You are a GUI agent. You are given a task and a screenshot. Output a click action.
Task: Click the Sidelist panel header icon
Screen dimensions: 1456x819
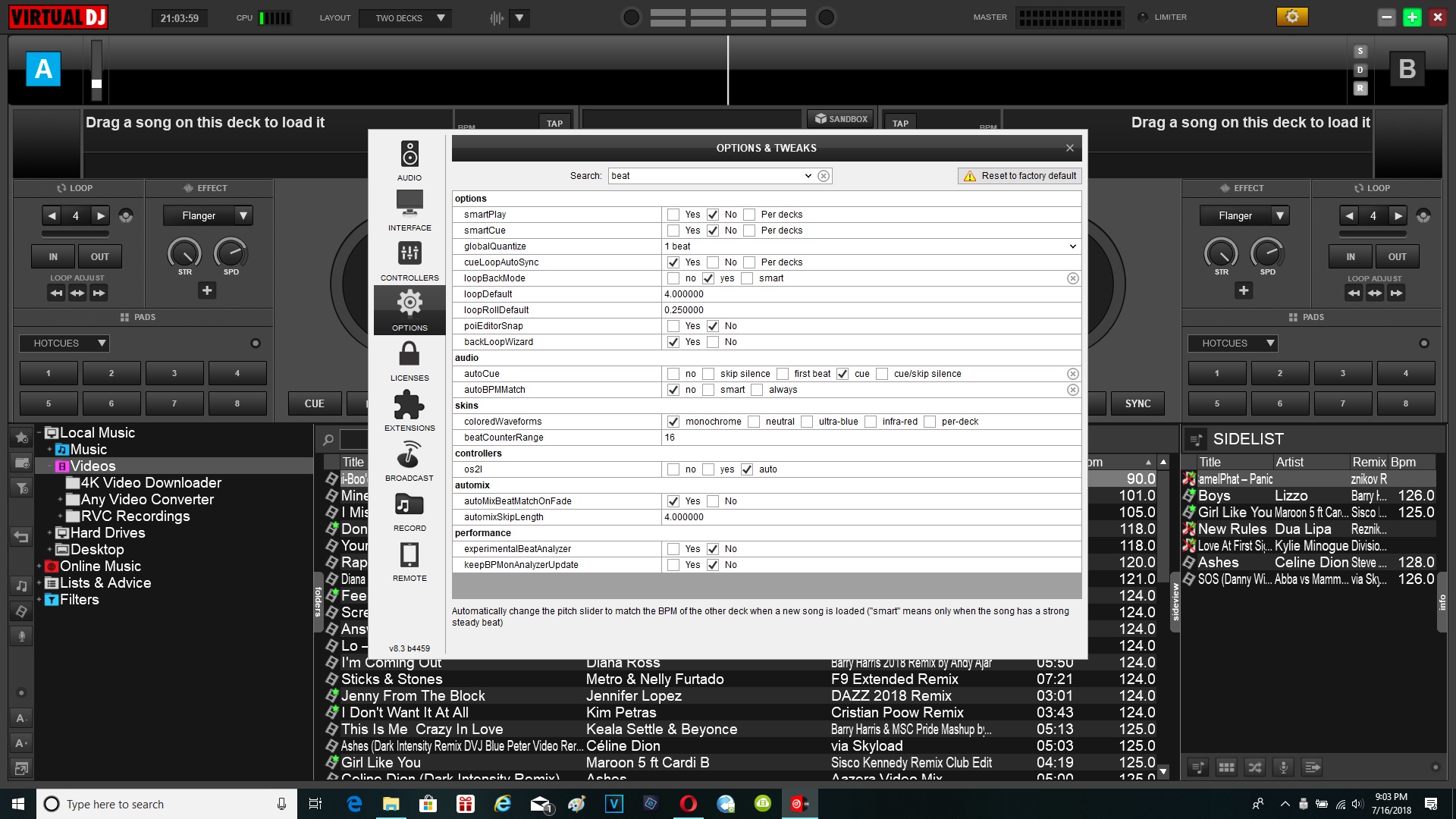1196,439
